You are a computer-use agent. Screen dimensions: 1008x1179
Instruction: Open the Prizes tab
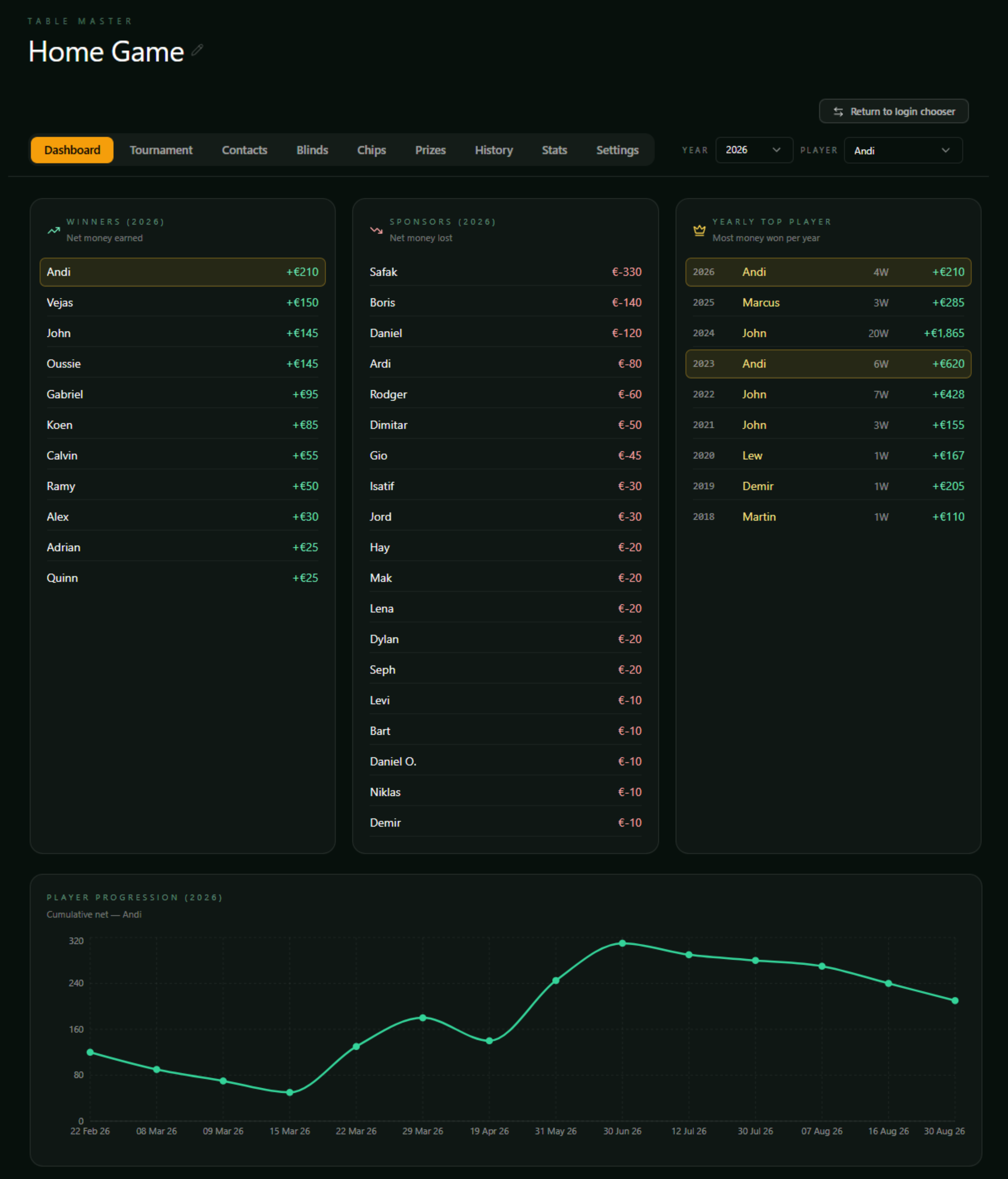tap(431, 150)
